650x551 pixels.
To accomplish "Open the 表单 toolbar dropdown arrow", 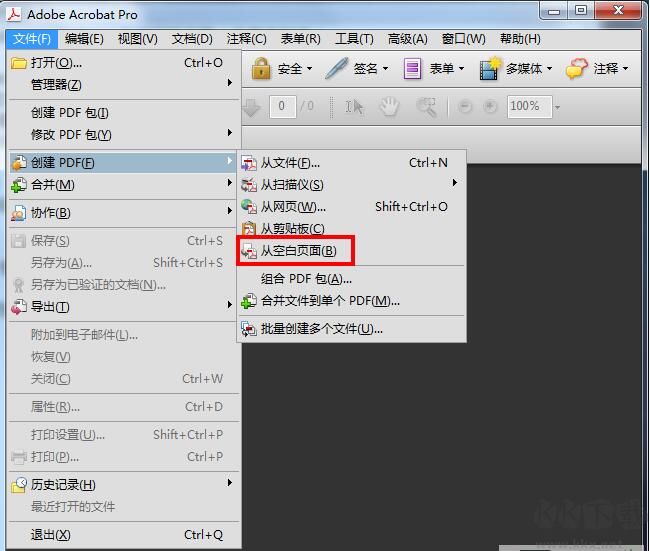I will tap(461, 69).
